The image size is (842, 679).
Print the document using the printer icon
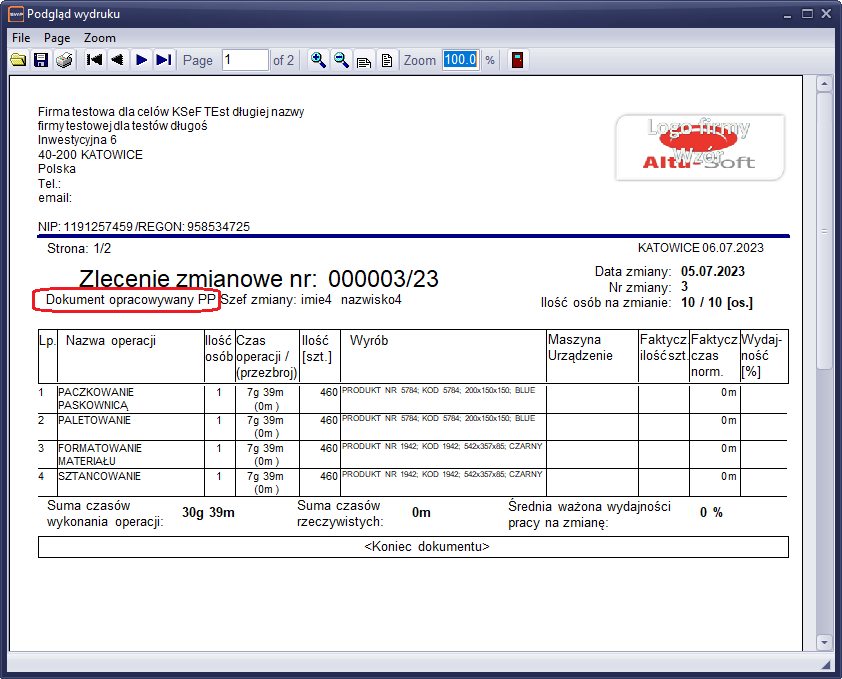pyautogui.click(x=64, y=60)
